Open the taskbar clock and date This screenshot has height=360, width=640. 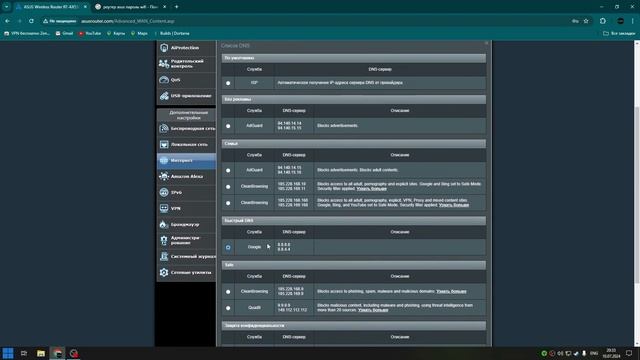[x=611, y=353]
